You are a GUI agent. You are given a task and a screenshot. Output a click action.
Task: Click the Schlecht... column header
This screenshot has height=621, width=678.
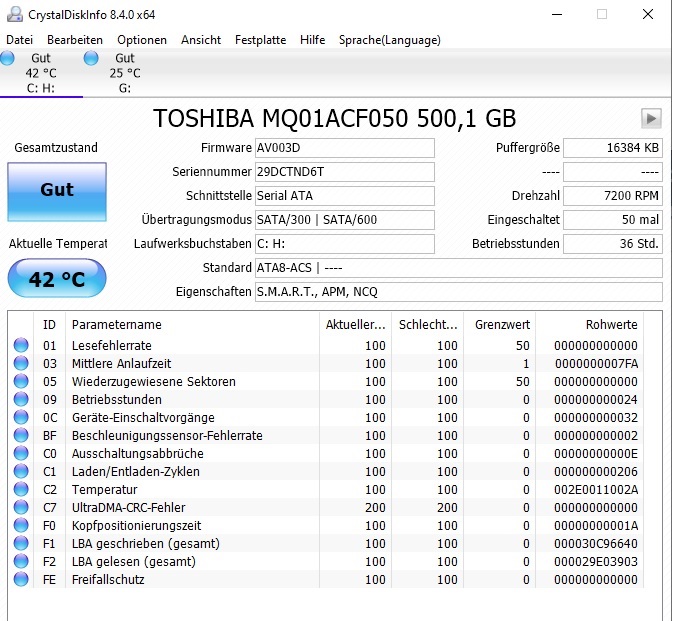[428, 324]
